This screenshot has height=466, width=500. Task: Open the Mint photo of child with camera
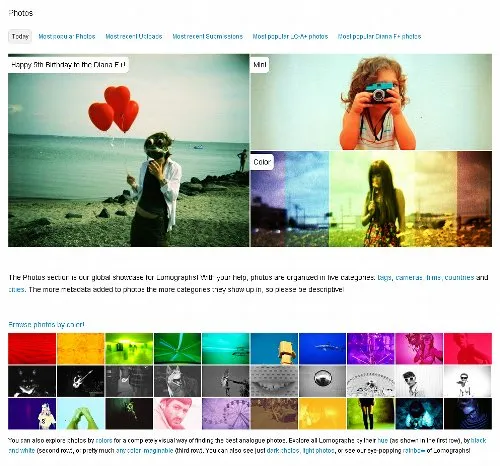[371, 102]
